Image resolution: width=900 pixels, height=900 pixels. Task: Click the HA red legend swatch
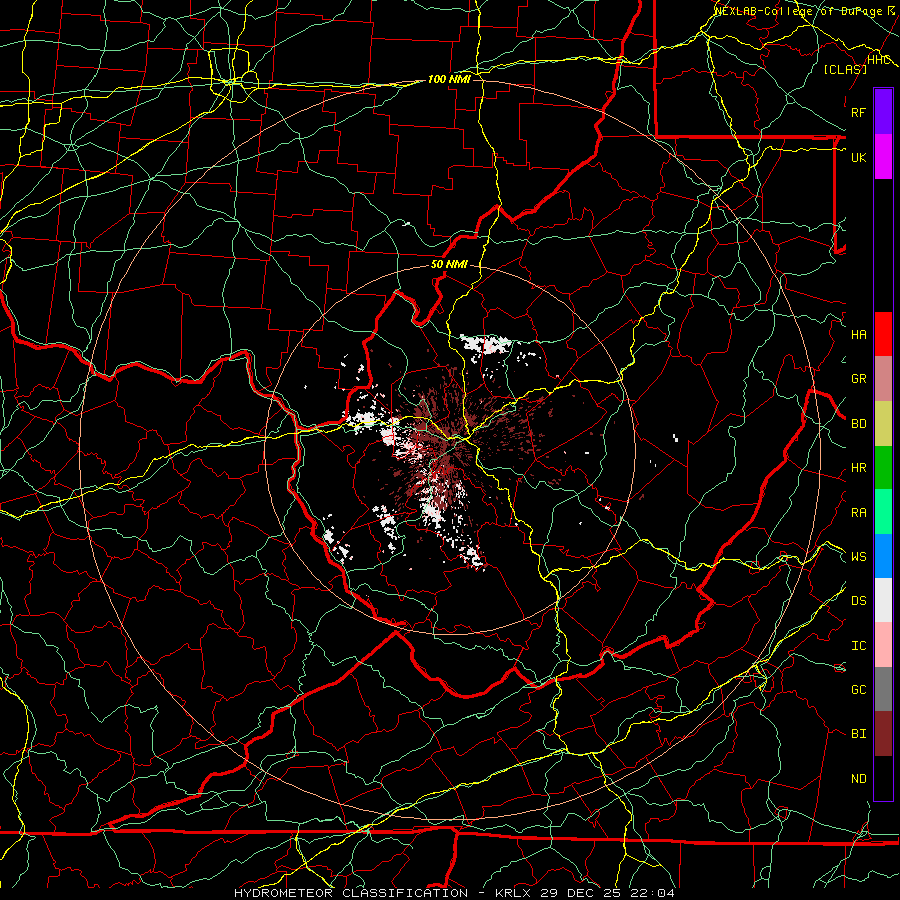coord(883,334)
